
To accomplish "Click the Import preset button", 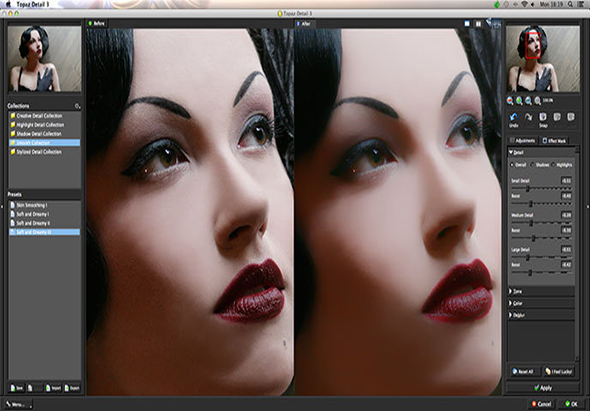I will [x=53, y=388].
